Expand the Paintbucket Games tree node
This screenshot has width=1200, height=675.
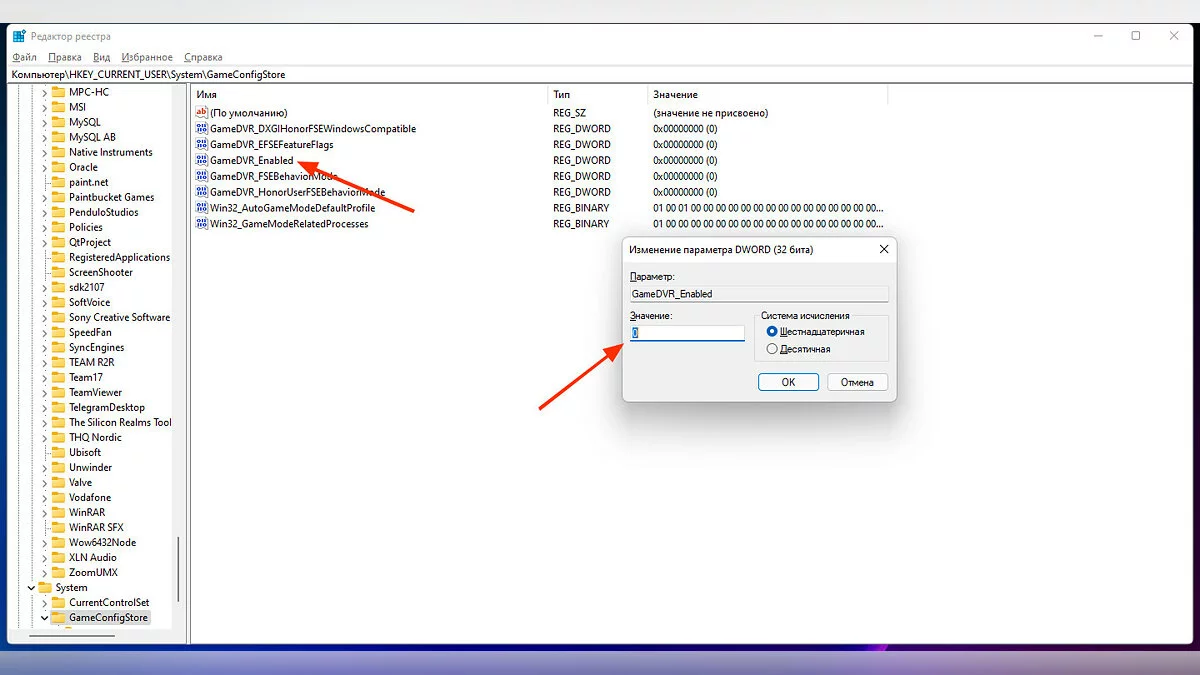(45, 197)
